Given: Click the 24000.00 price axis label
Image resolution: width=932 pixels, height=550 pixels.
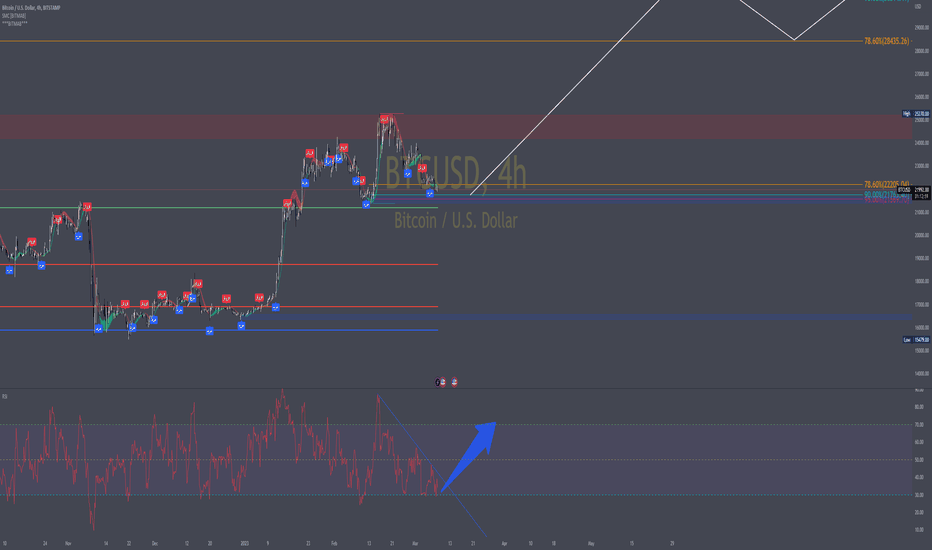Looking at the screenshot, I should pyautogui.click(x=922, y=143).
